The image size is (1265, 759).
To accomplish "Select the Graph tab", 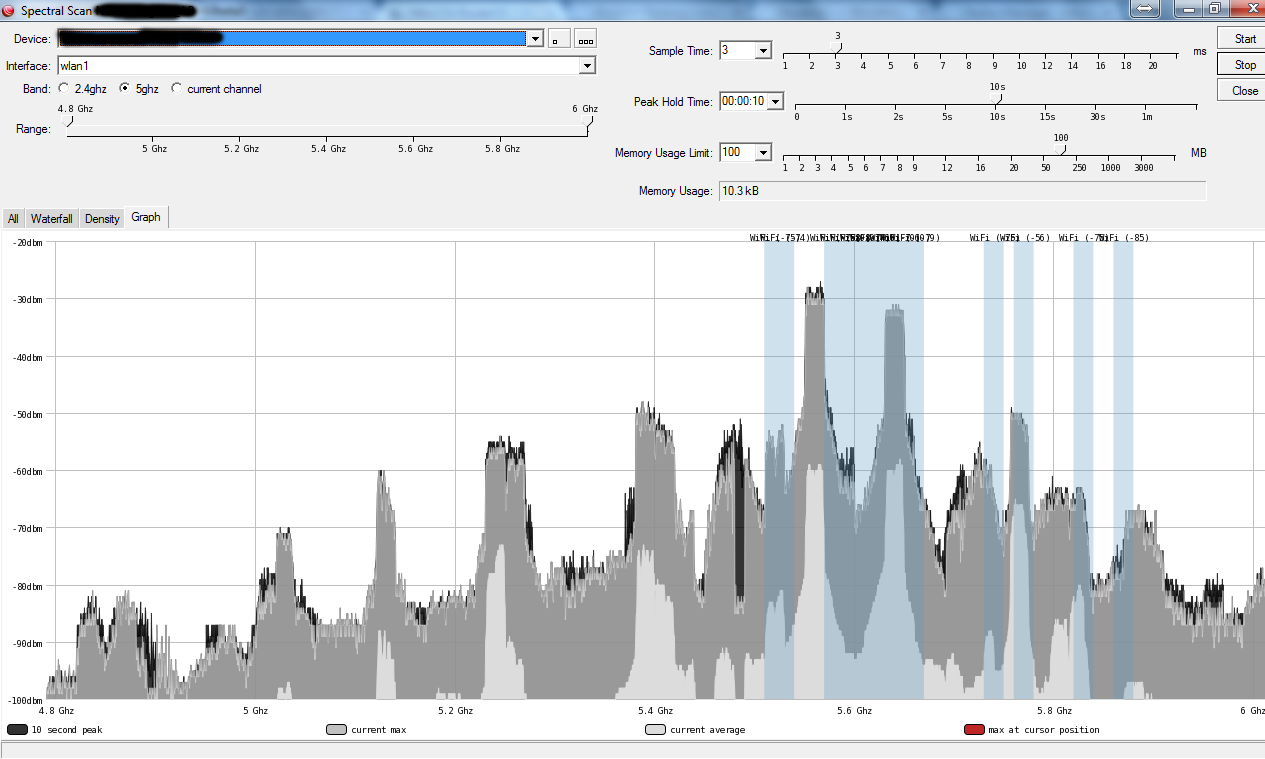I will point(146,217).
